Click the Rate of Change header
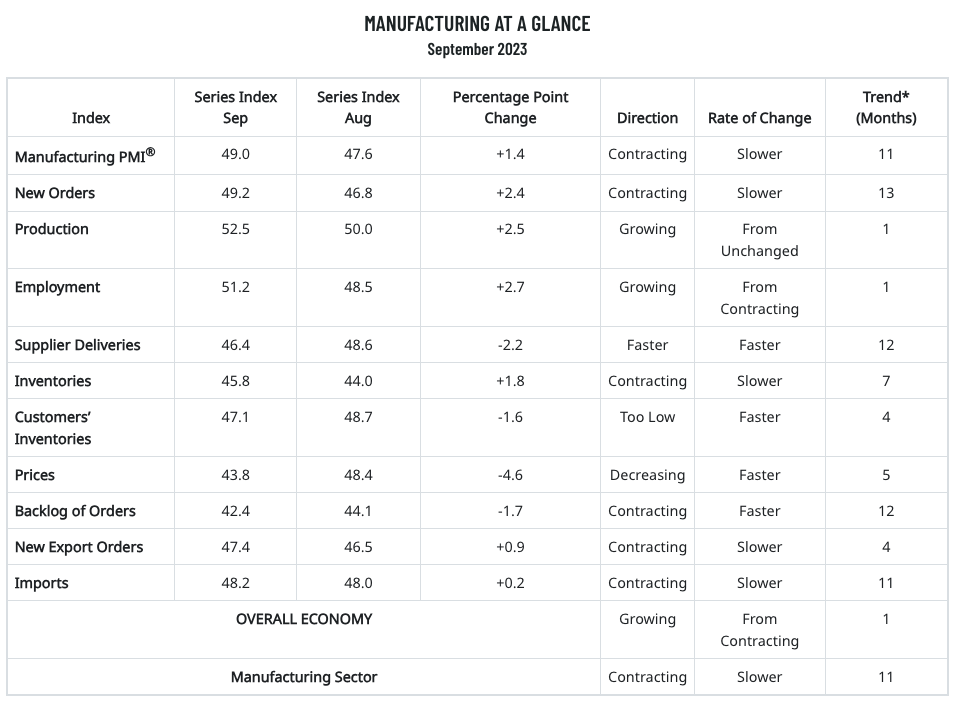Screen dimensions: 959x703 pos(759,118)
